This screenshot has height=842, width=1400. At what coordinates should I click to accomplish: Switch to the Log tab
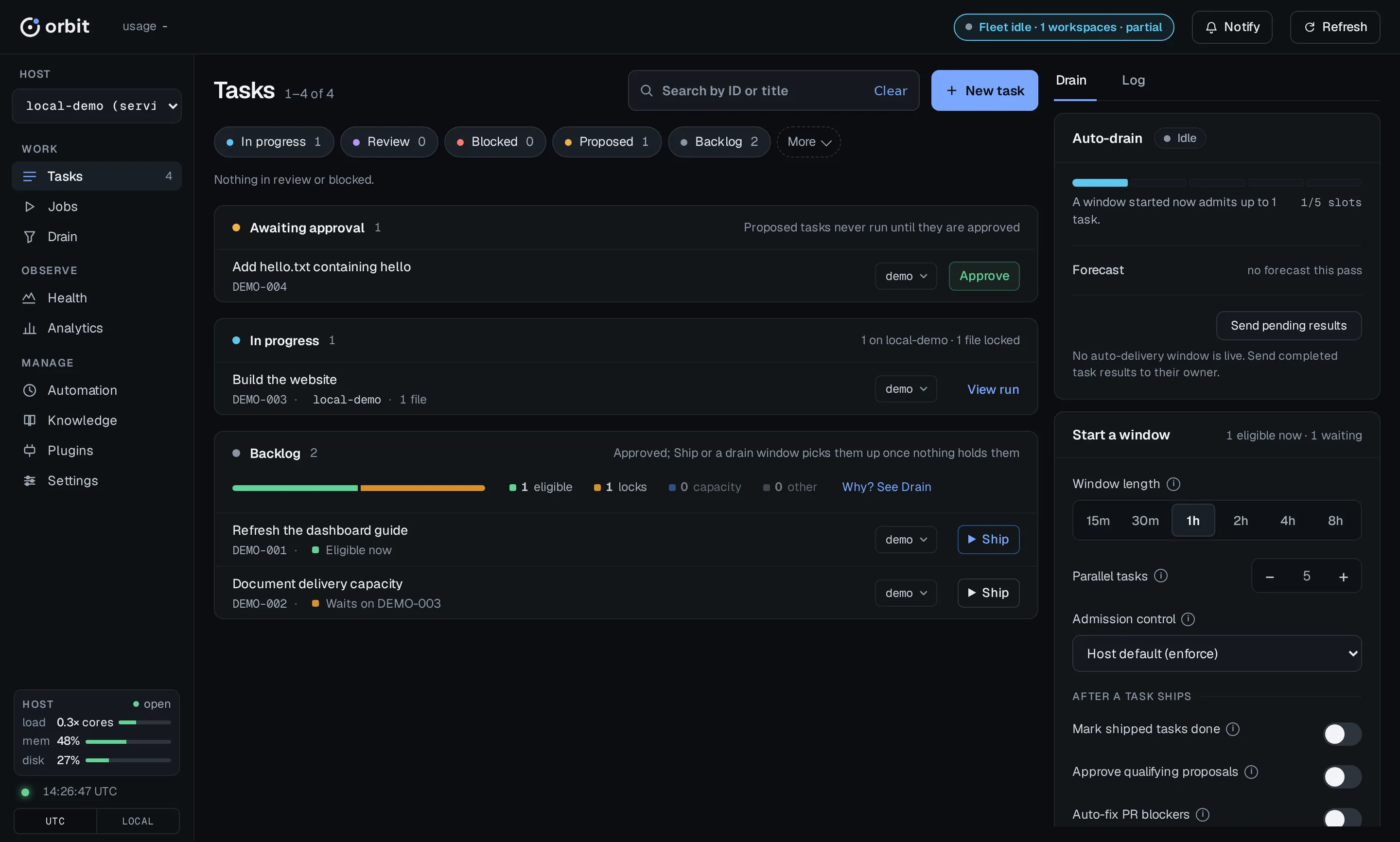point(1134,80)
